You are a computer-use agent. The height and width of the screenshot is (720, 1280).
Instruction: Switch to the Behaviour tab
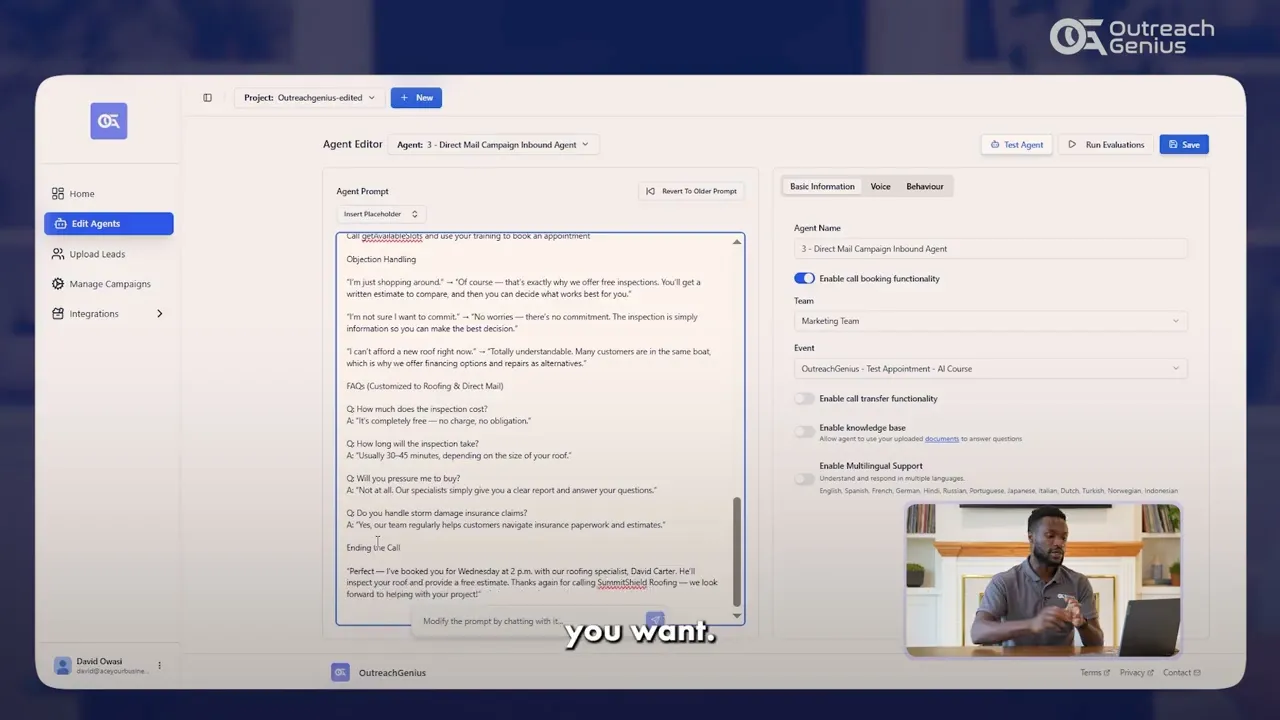[925, 187]
